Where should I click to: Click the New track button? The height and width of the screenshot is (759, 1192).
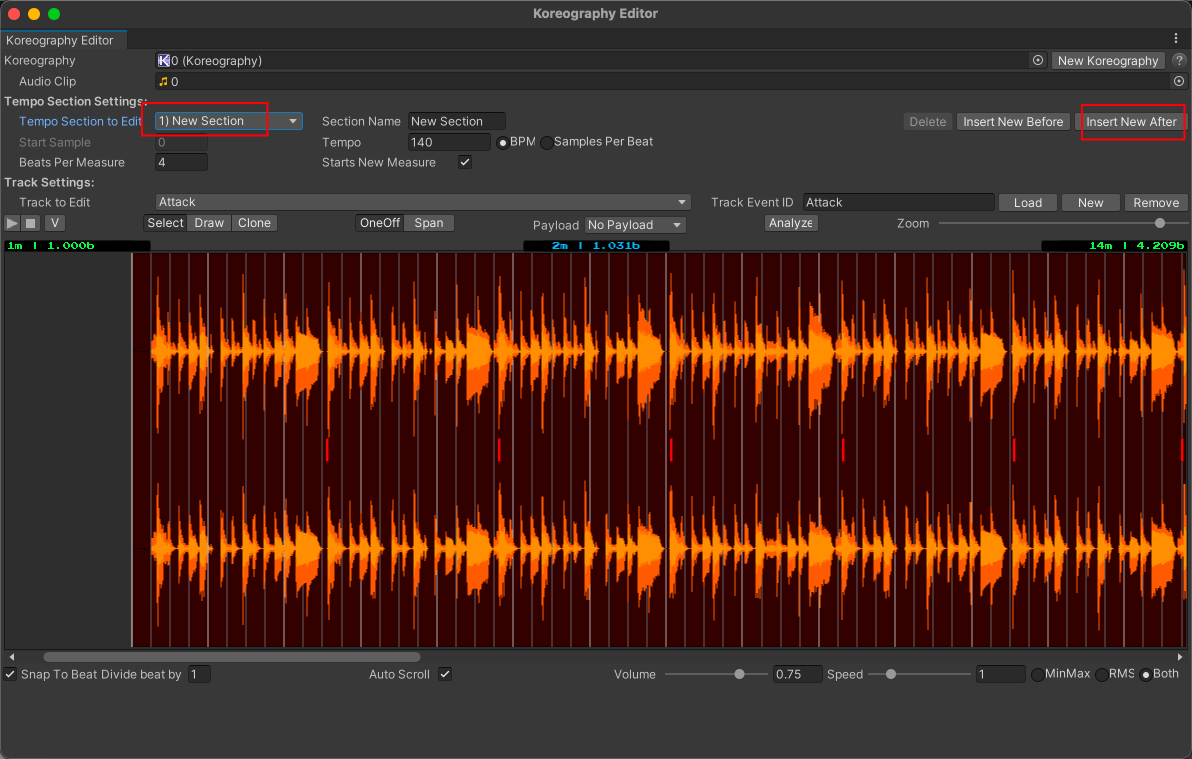1090,202
